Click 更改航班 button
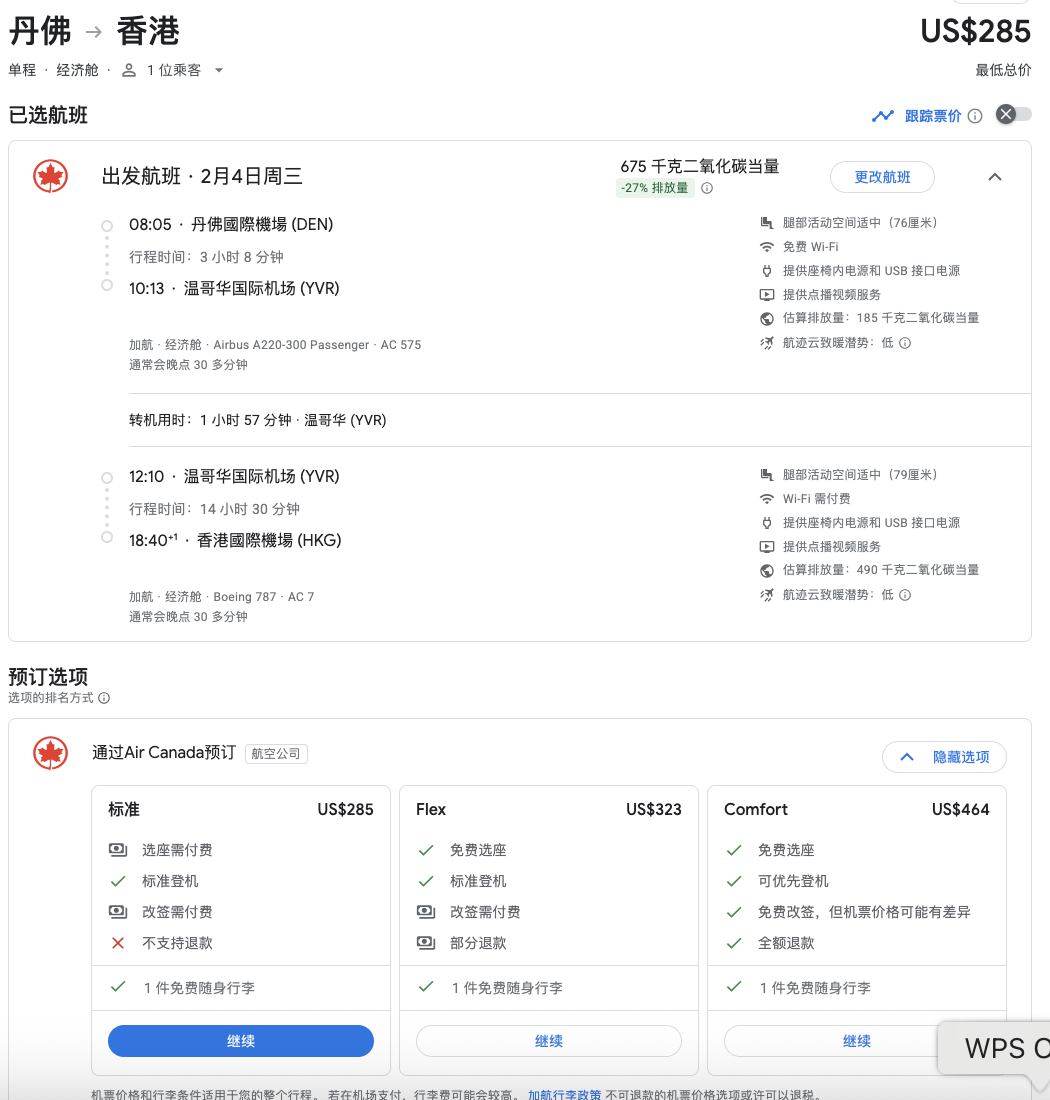The width and height of the screenshot is (1050, 1100). [x=882, y=177]
